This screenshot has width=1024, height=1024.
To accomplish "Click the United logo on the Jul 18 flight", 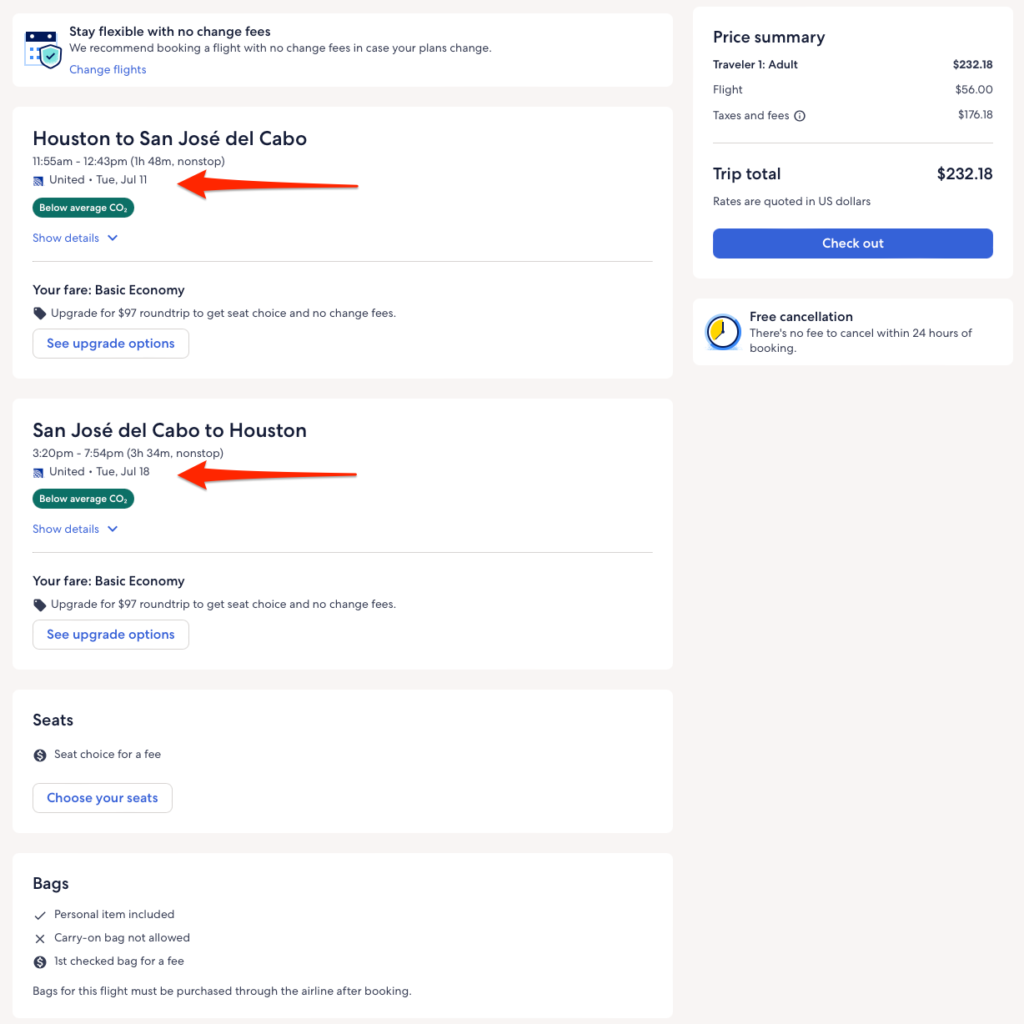I will coord(39,472).
